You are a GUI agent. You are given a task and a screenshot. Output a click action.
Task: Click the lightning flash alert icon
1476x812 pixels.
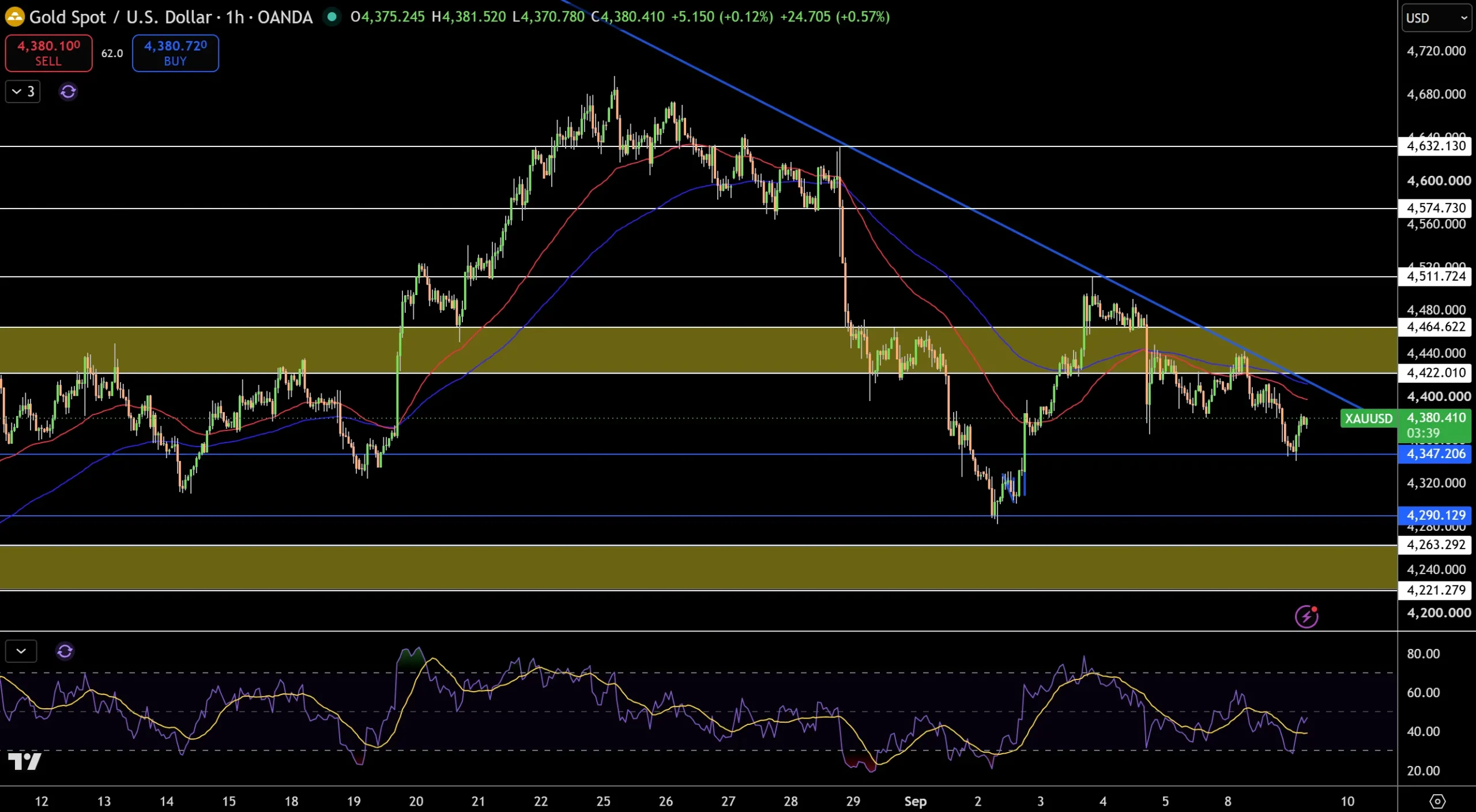1306,616
